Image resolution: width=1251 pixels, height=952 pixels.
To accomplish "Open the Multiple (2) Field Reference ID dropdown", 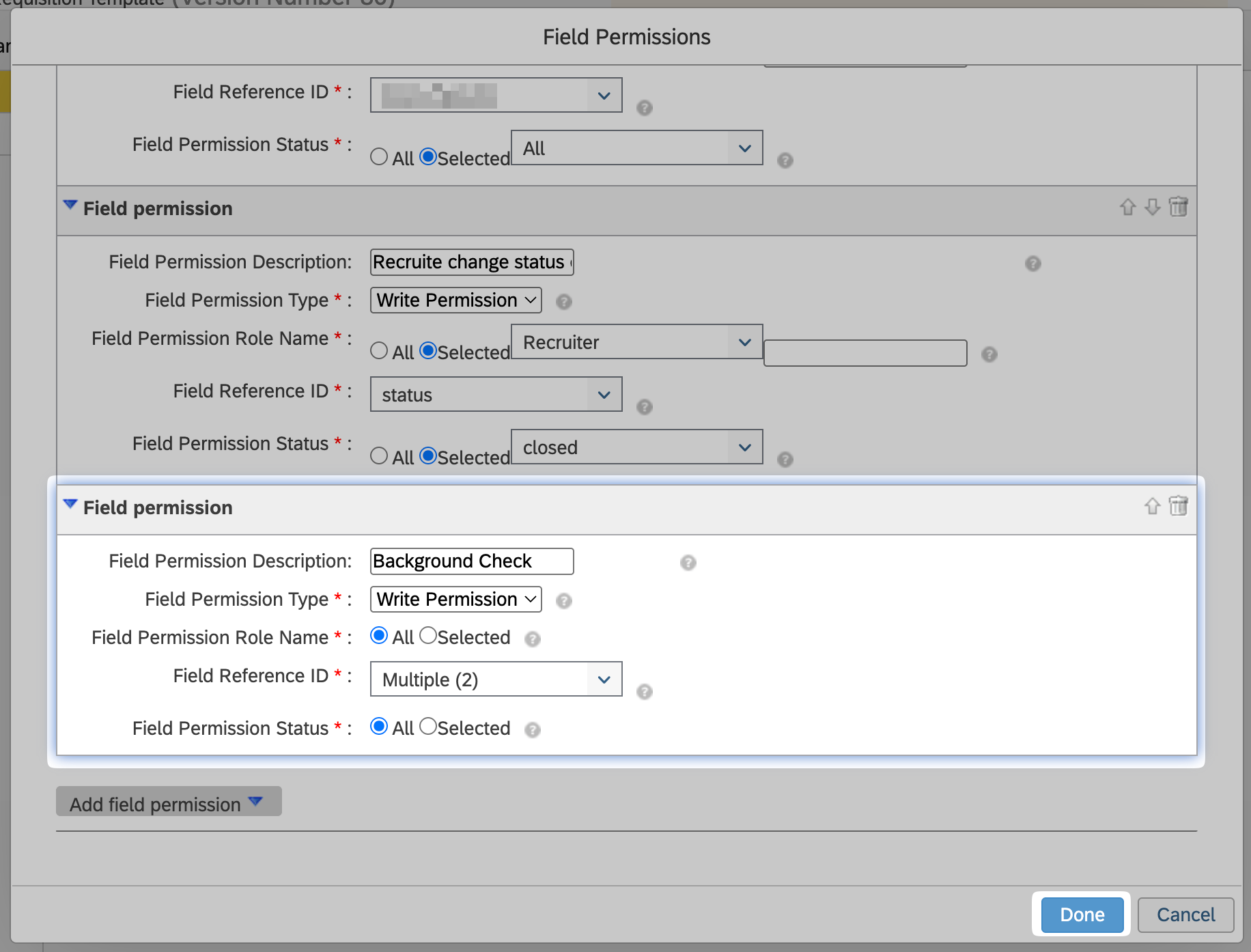I will 496,680.
